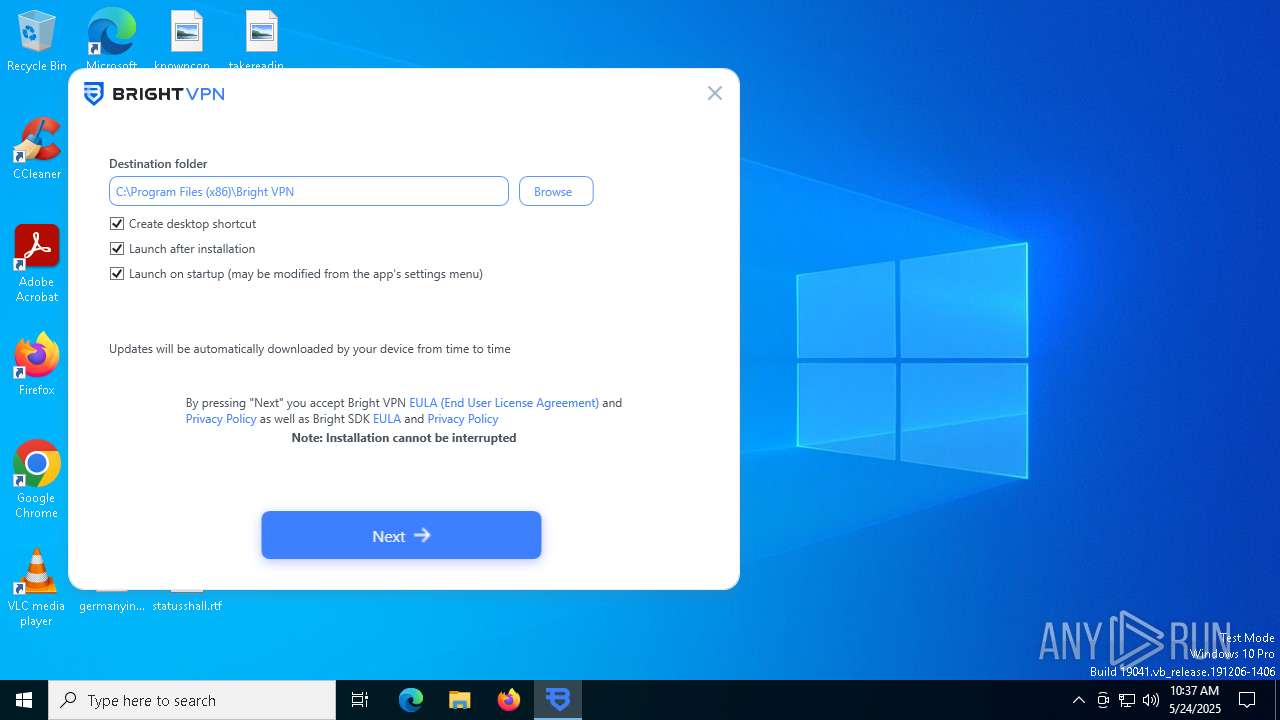
Task: Select the Google Chrome desktop shortcut
Action: 37,480
